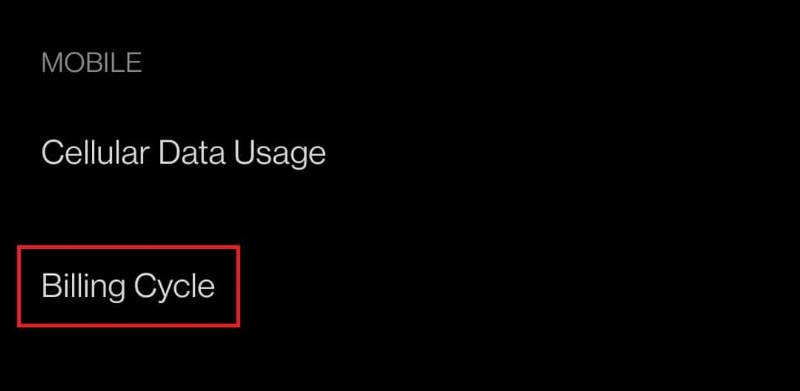Tap the Billing Cycle option
The image size is (800, 391).
128,286
